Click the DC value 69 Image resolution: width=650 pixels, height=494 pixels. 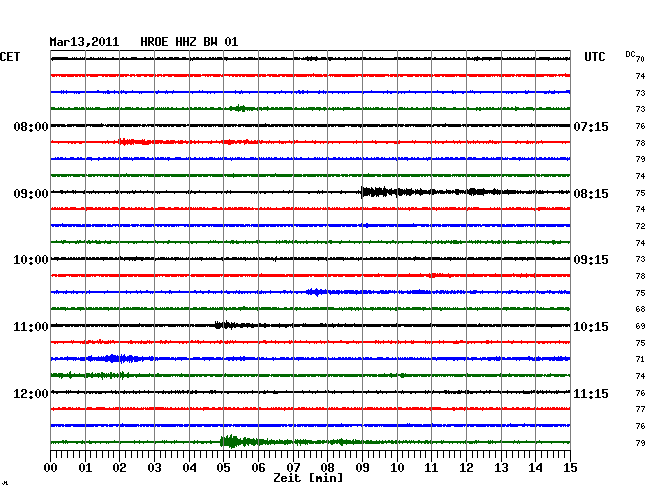pyautogui.click(x=640, y=326)
